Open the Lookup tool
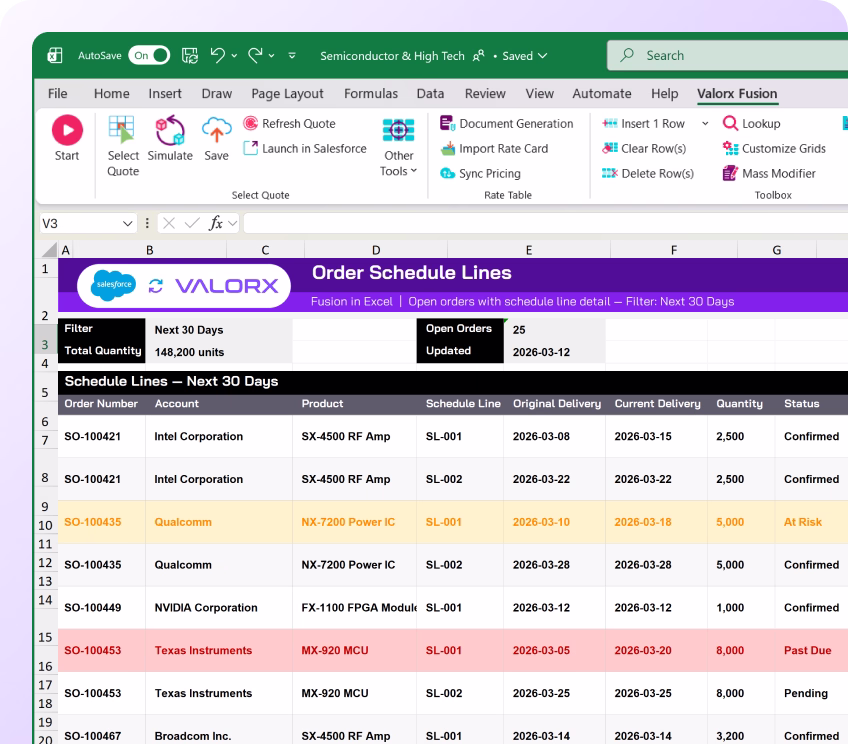The height and width of the screenshot is (744, 848). click(751, 123)
